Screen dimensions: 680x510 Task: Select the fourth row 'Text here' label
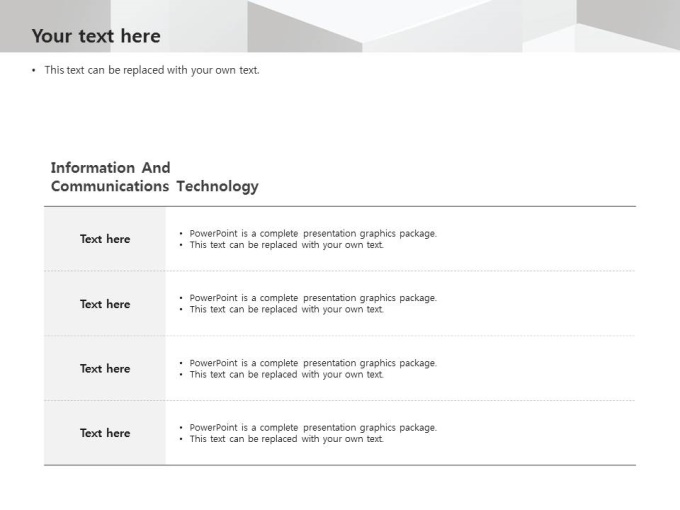(x=105, y=433)
